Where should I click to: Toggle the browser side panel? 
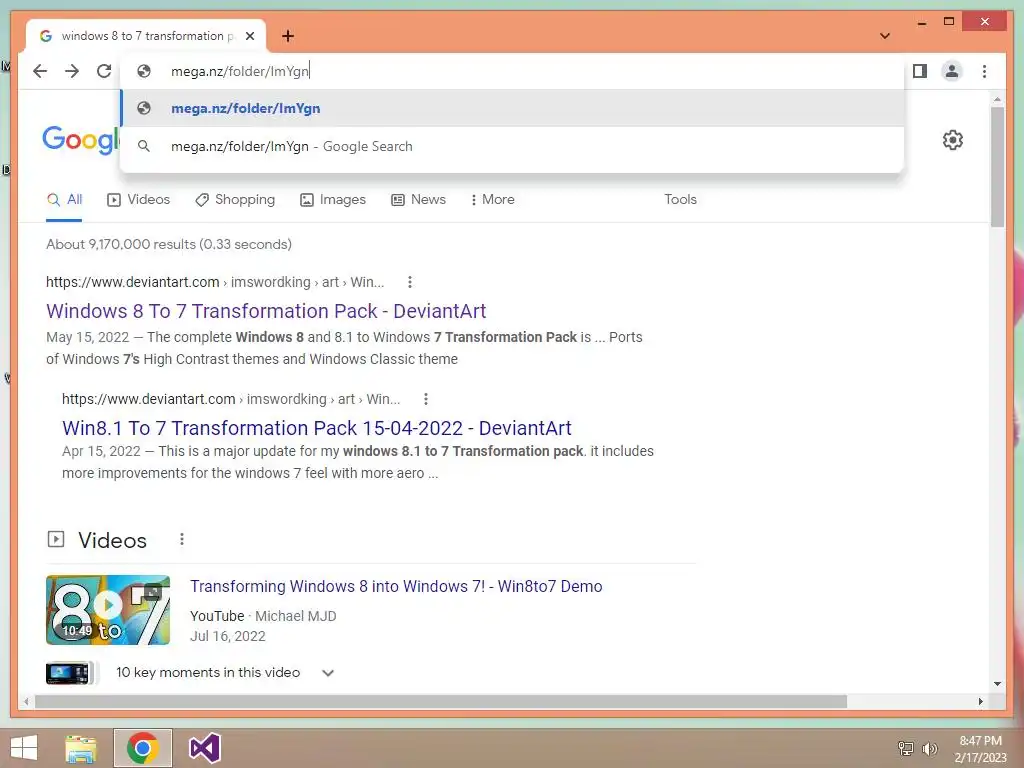[x=920, y=71]
